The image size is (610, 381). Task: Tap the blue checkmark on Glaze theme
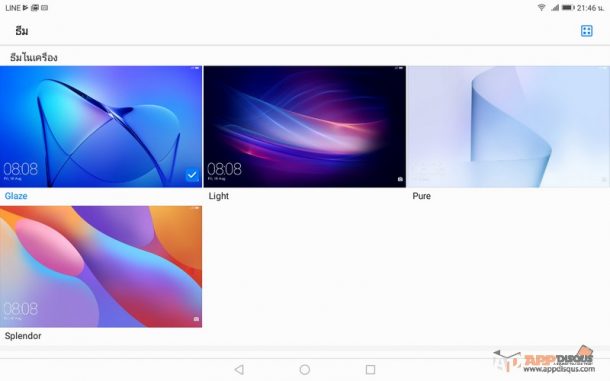coord(191,175)
